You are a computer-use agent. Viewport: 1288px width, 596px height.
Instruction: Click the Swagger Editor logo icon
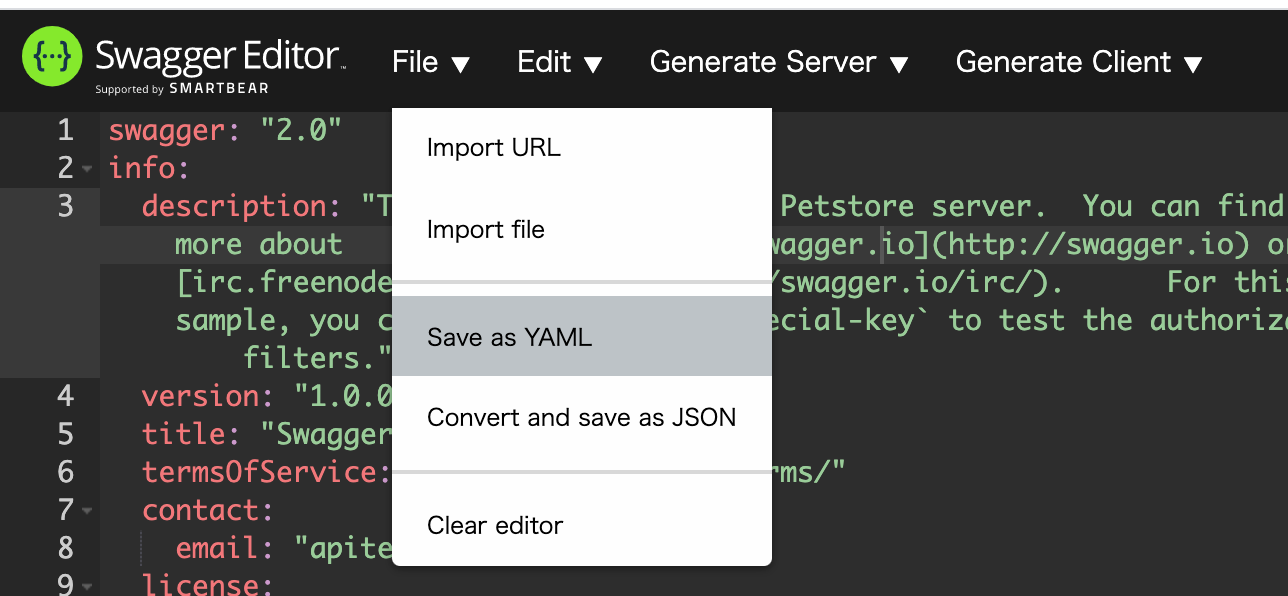(x=51, y=58)
